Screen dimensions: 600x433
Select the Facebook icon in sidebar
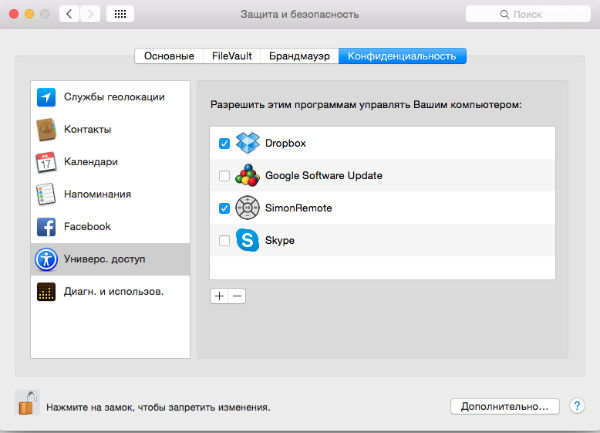click(46, 227)
